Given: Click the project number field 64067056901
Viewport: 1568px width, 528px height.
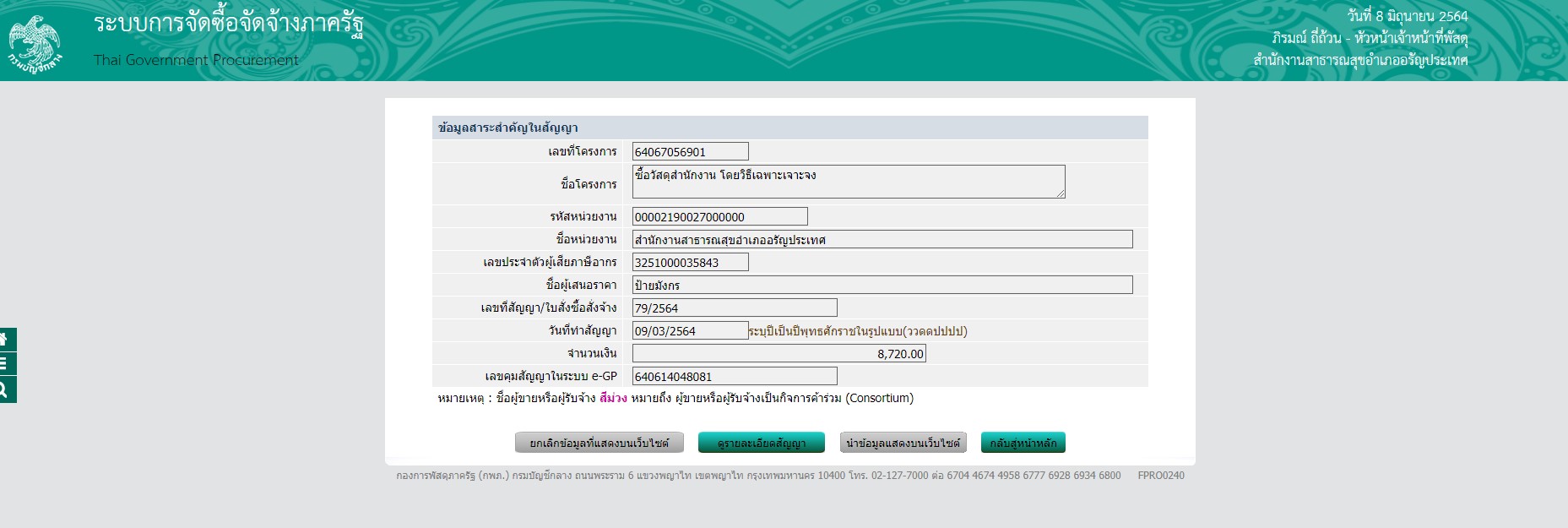Looking at the screenshot, I should (x=690, y=152).
